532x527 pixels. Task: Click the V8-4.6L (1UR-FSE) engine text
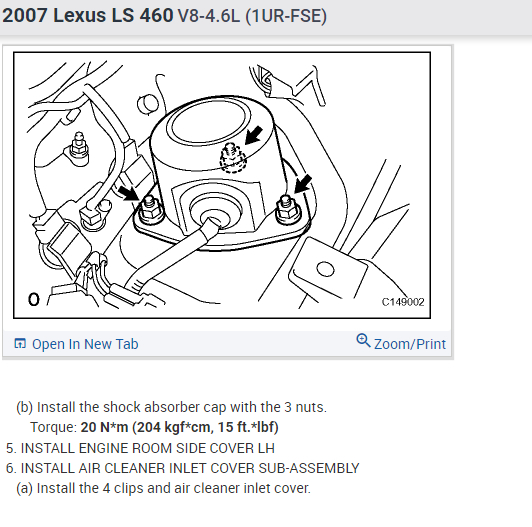252,16
